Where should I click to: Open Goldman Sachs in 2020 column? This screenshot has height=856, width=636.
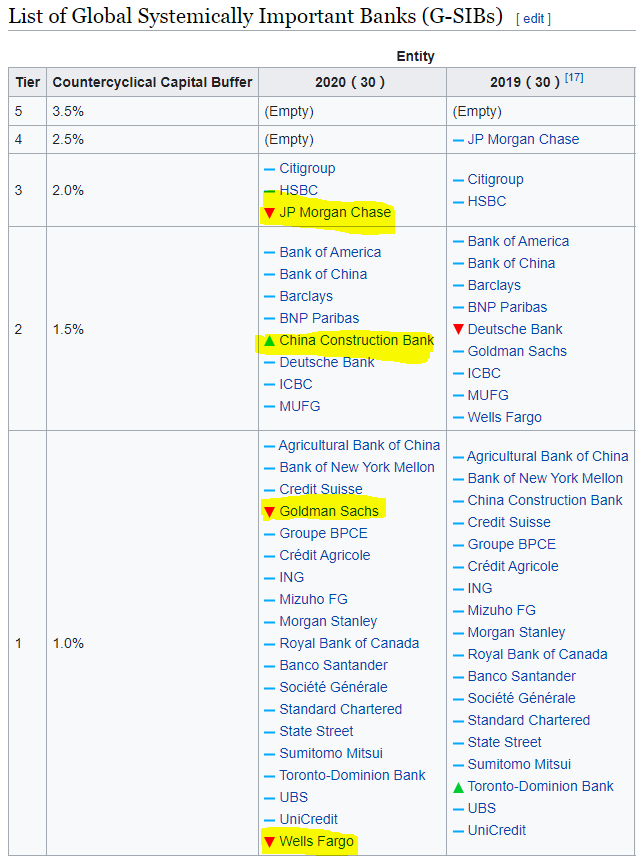click(329, 512)
